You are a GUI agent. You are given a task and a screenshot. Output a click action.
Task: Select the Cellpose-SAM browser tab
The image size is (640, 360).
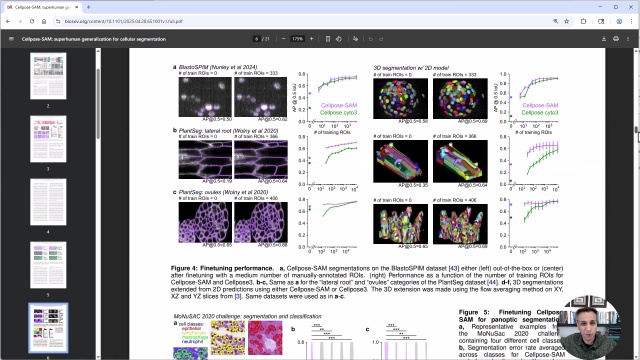43,7
